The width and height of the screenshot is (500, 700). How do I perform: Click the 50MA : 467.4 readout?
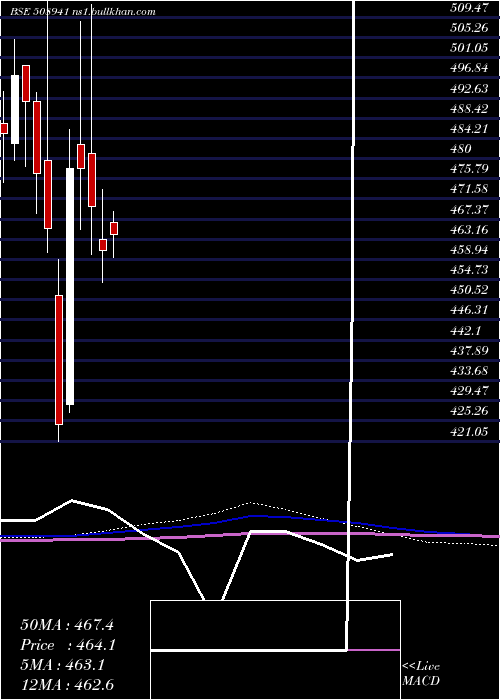click(67, 625)
